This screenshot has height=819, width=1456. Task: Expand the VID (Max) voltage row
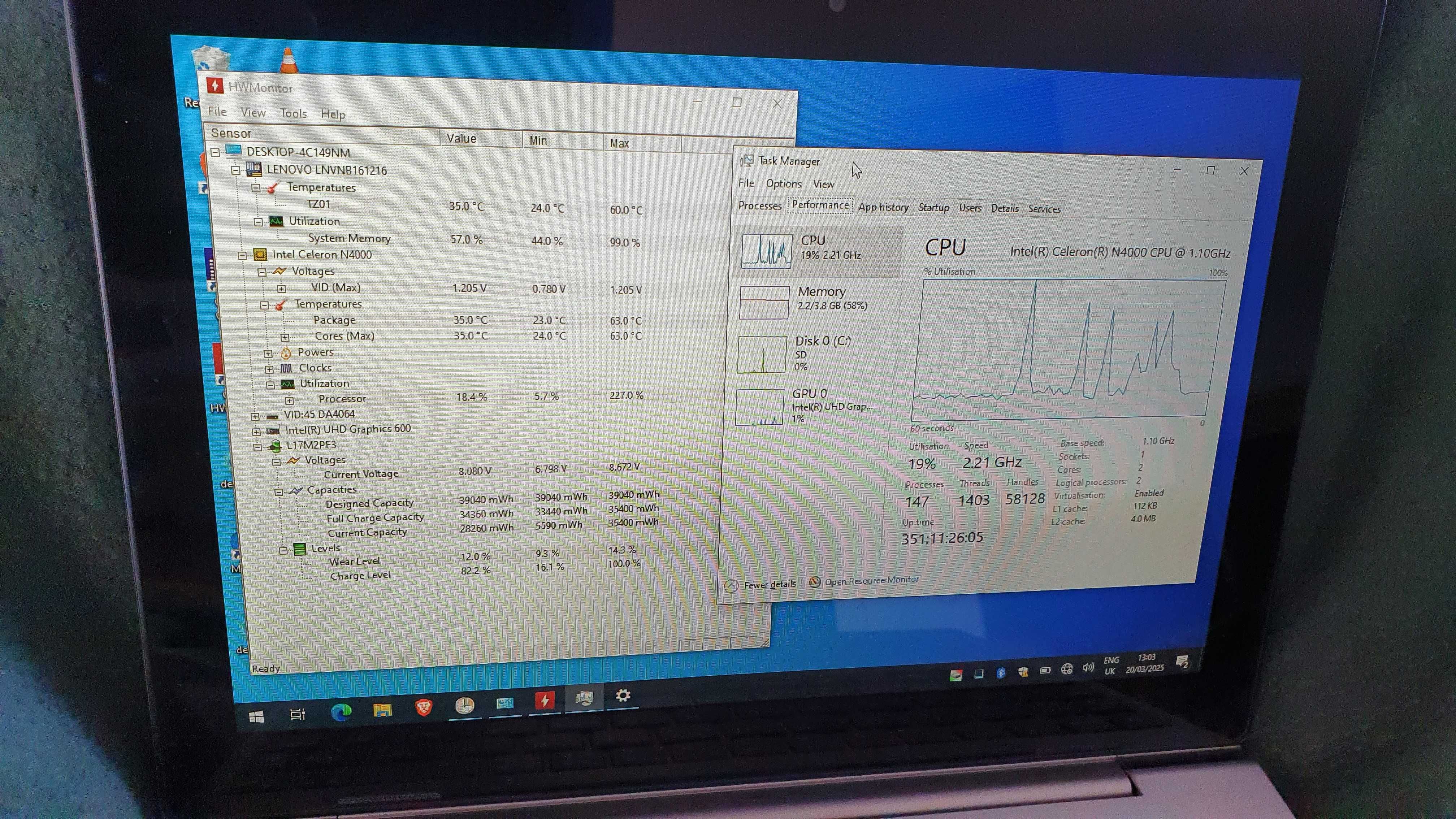pyautogui.click(x=281, y=289)
